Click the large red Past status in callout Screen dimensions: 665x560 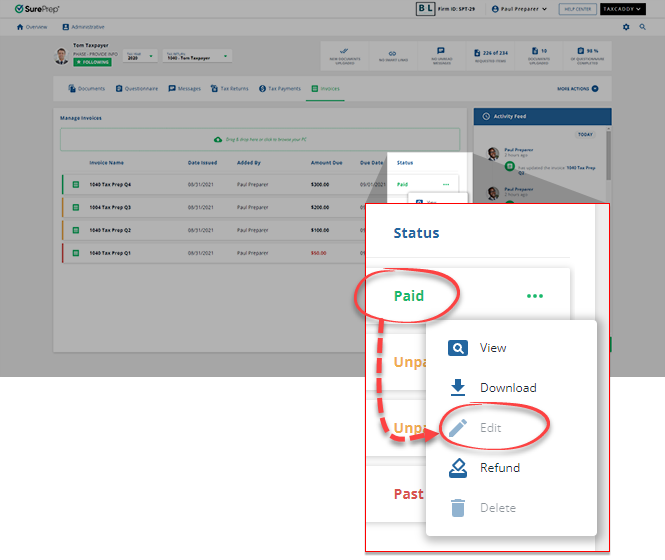409,494
